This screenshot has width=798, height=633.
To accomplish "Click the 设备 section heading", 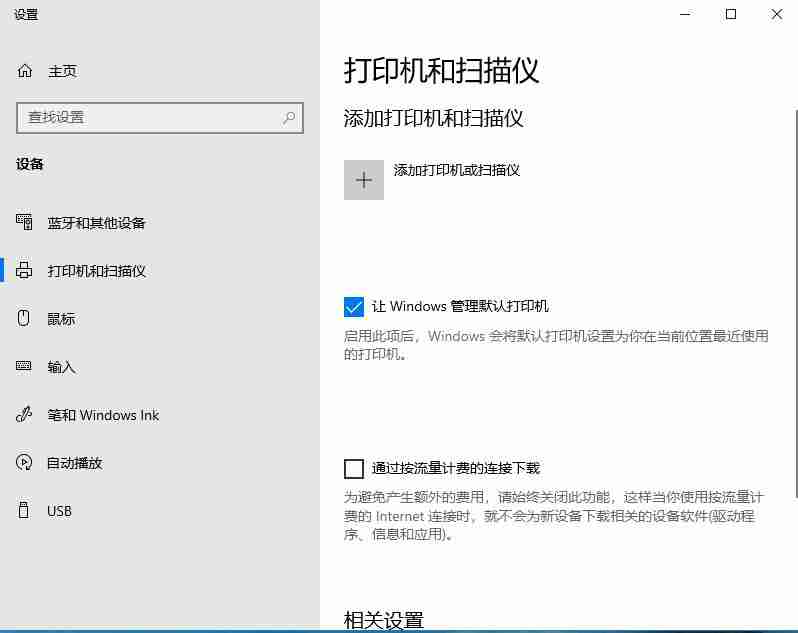I will point(30,164).
